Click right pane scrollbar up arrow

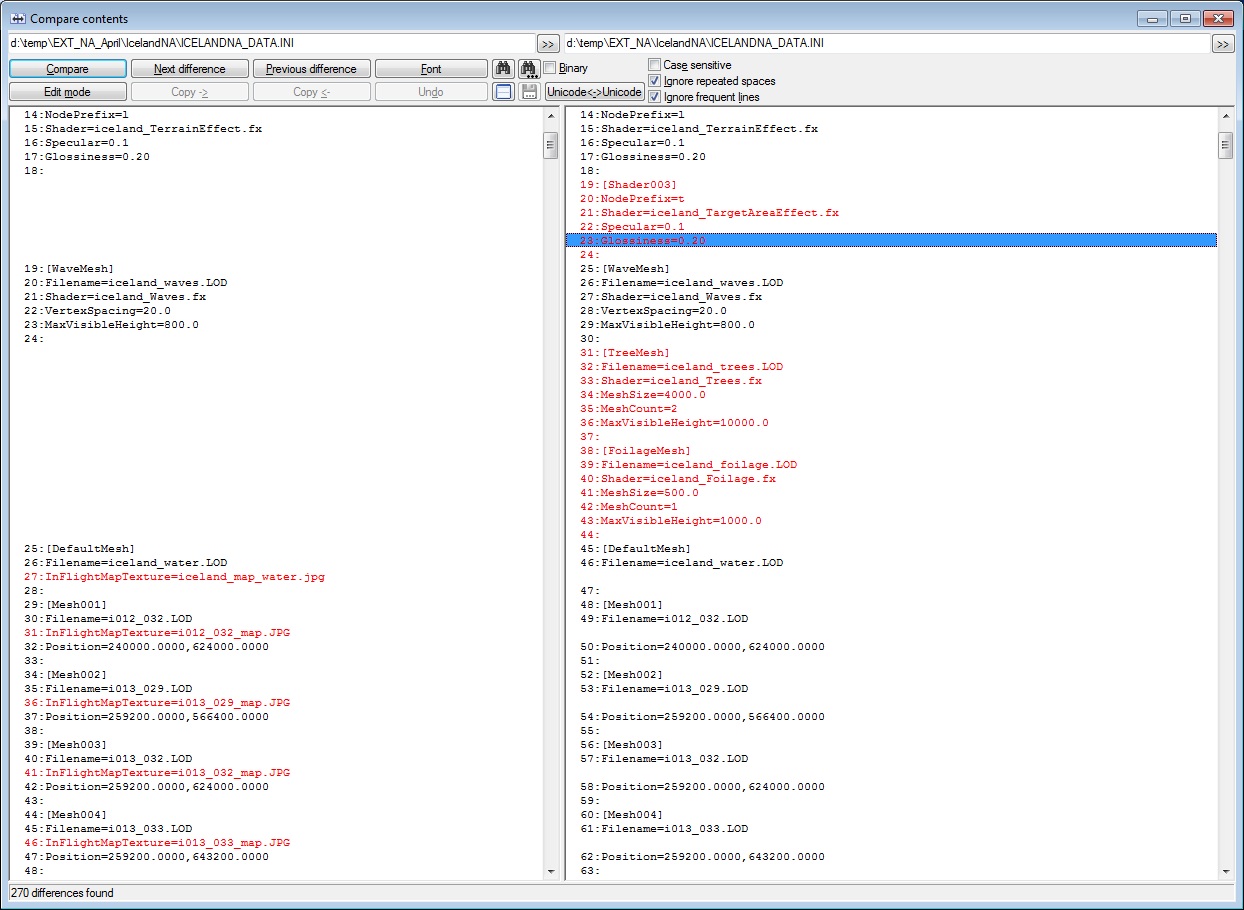[1226, 116]
